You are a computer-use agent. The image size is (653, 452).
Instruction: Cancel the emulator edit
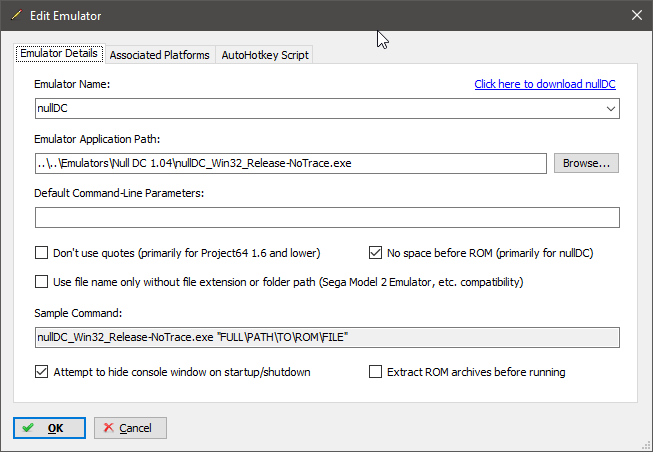(130, 428)
